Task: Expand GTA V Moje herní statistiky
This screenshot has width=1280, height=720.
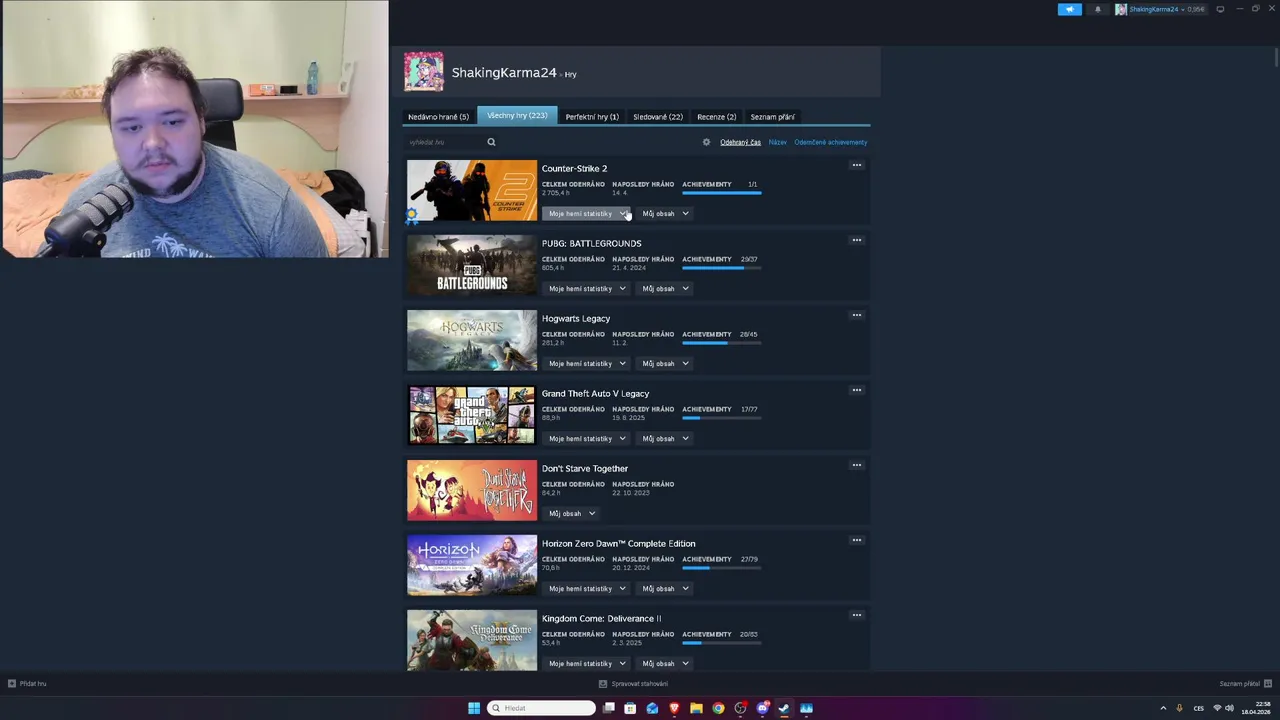Action: (587, 438)
